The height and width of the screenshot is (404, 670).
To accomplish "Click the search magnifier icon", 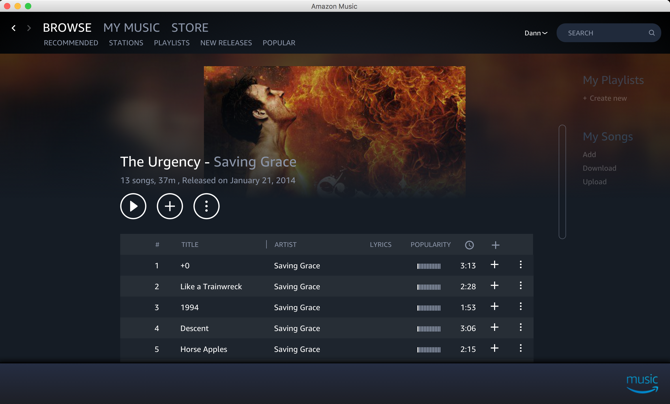I will [652, 33].
